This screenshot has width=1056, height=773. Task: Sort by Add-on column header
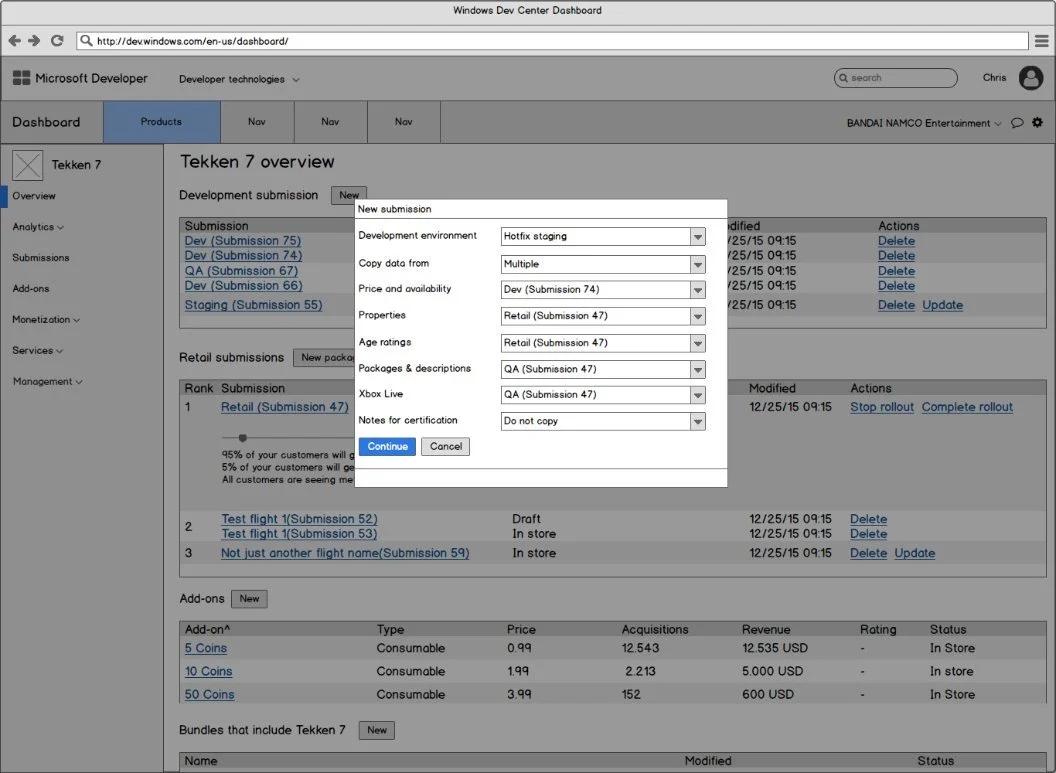[x=207, y=630]
